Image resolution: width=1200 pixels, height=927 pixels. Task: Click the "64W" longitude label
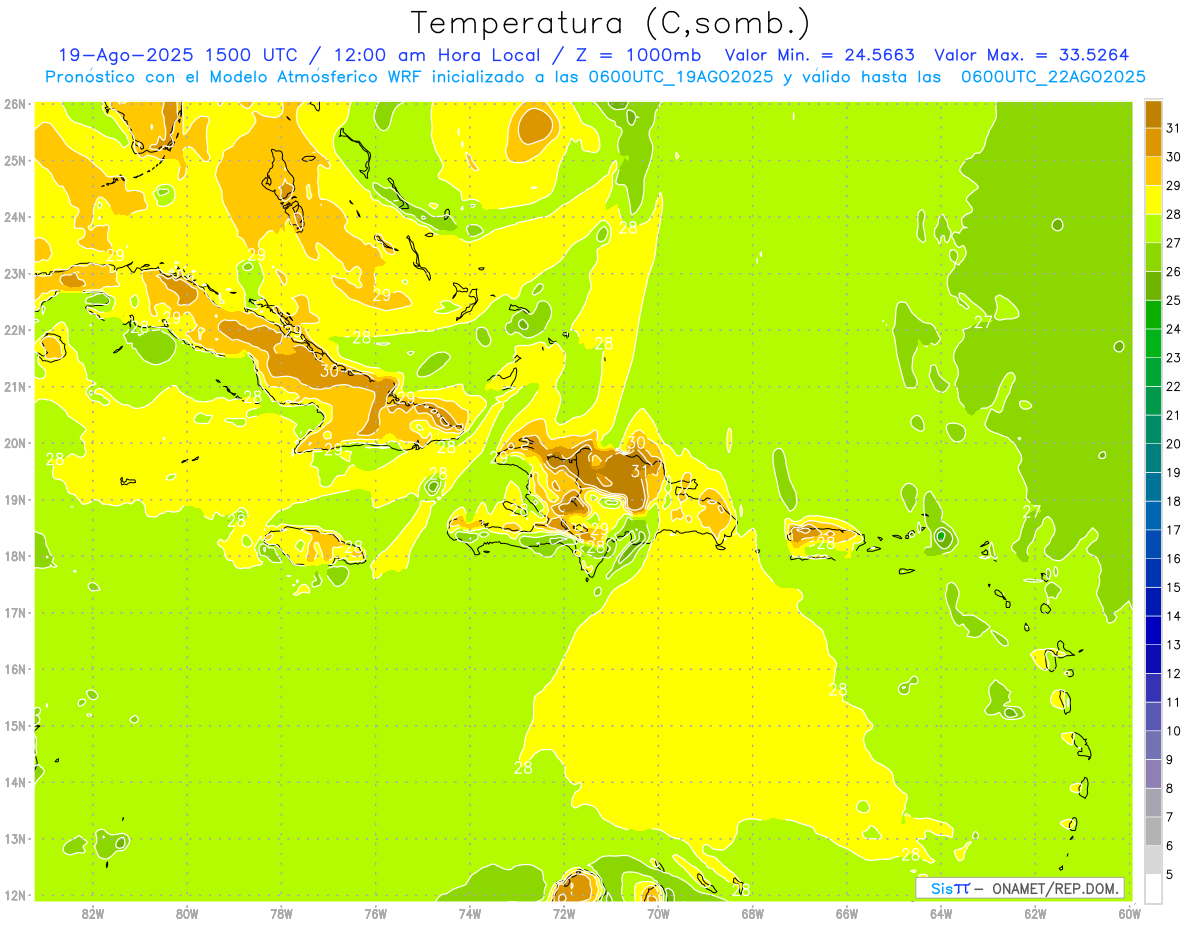pyautogui.click(x=941, y=914)
